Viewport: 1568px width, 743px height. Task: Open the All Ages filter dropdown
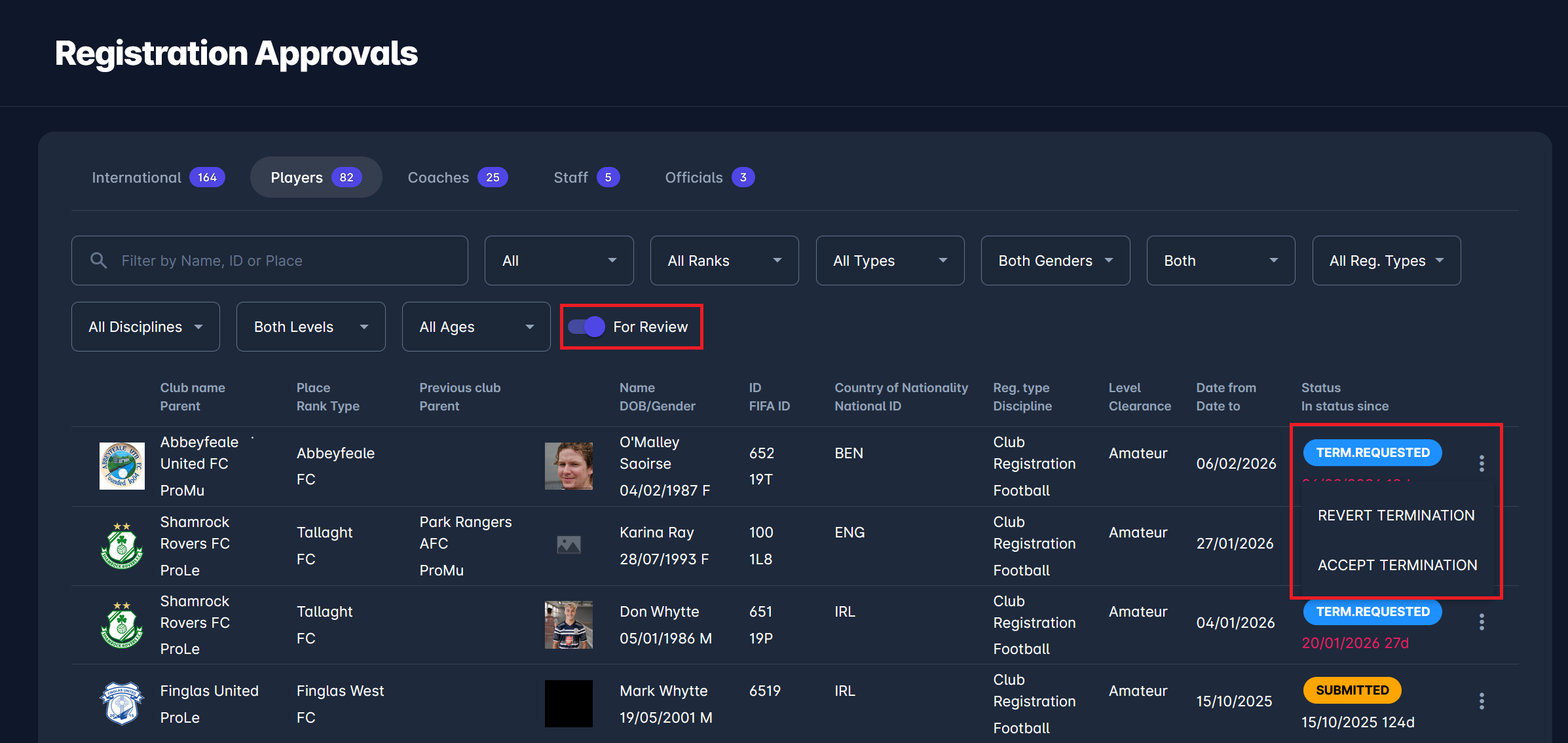tap(476, 327)
